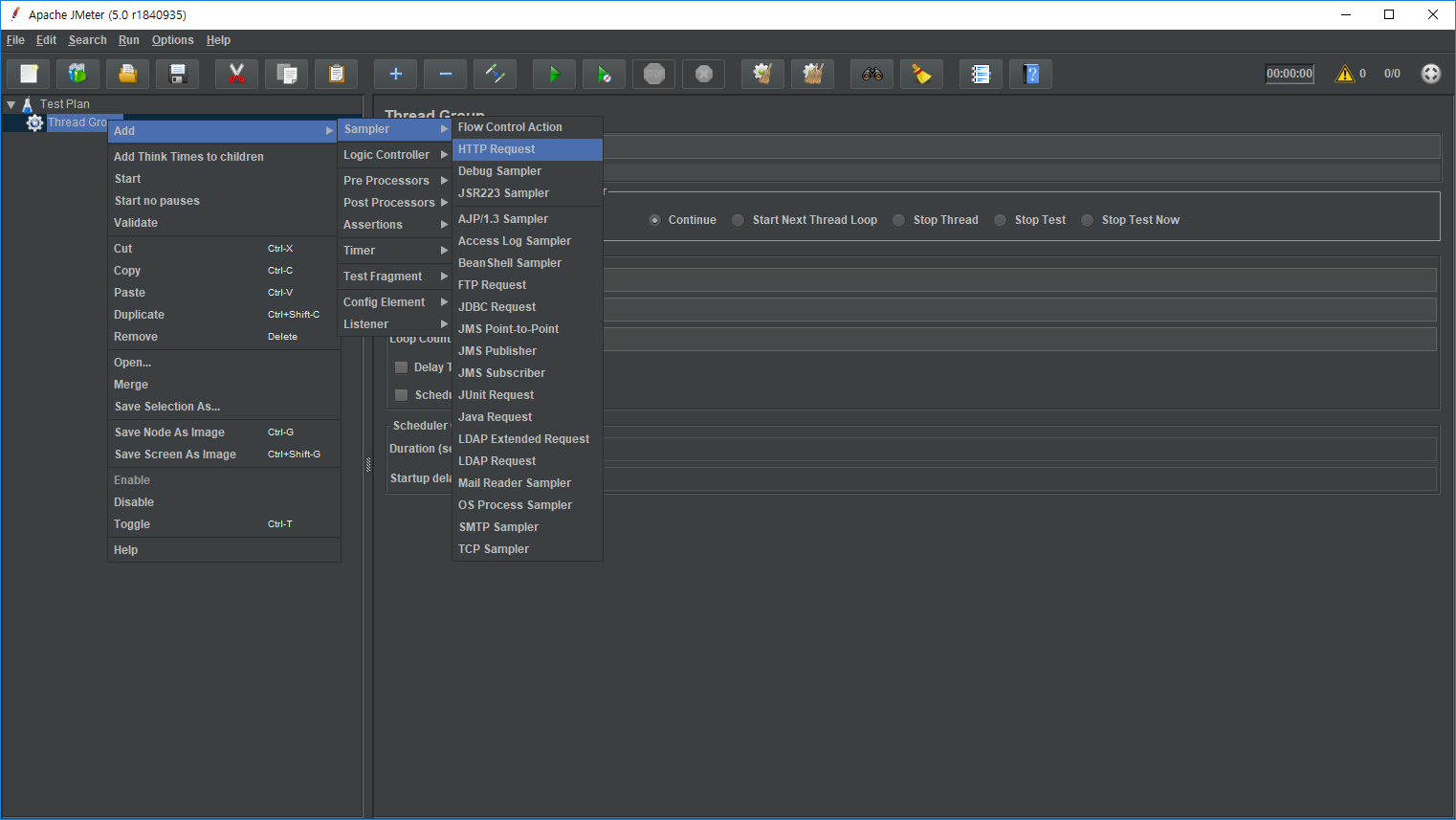The image size is (1456, 820).
Task: Choose Flow Control Action item
Action: (527, 127)
